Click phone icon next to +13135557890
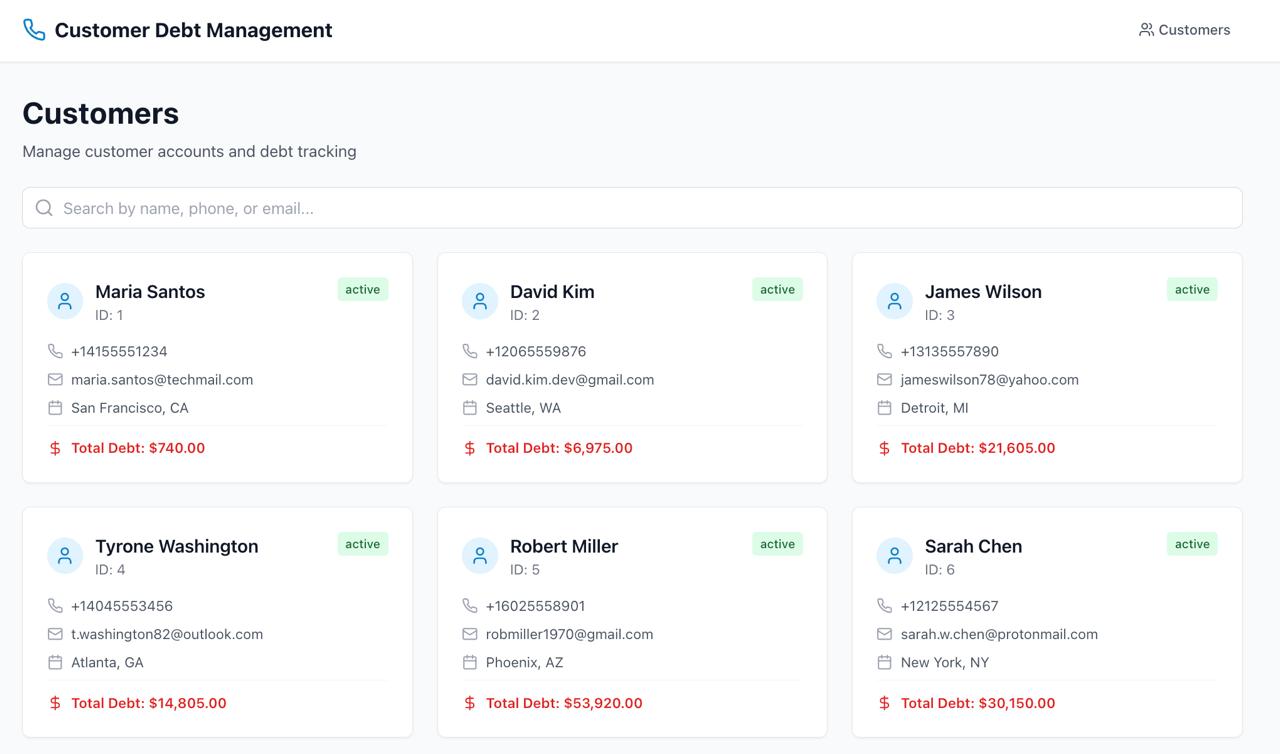1280x754 pixels. point(884,351)
